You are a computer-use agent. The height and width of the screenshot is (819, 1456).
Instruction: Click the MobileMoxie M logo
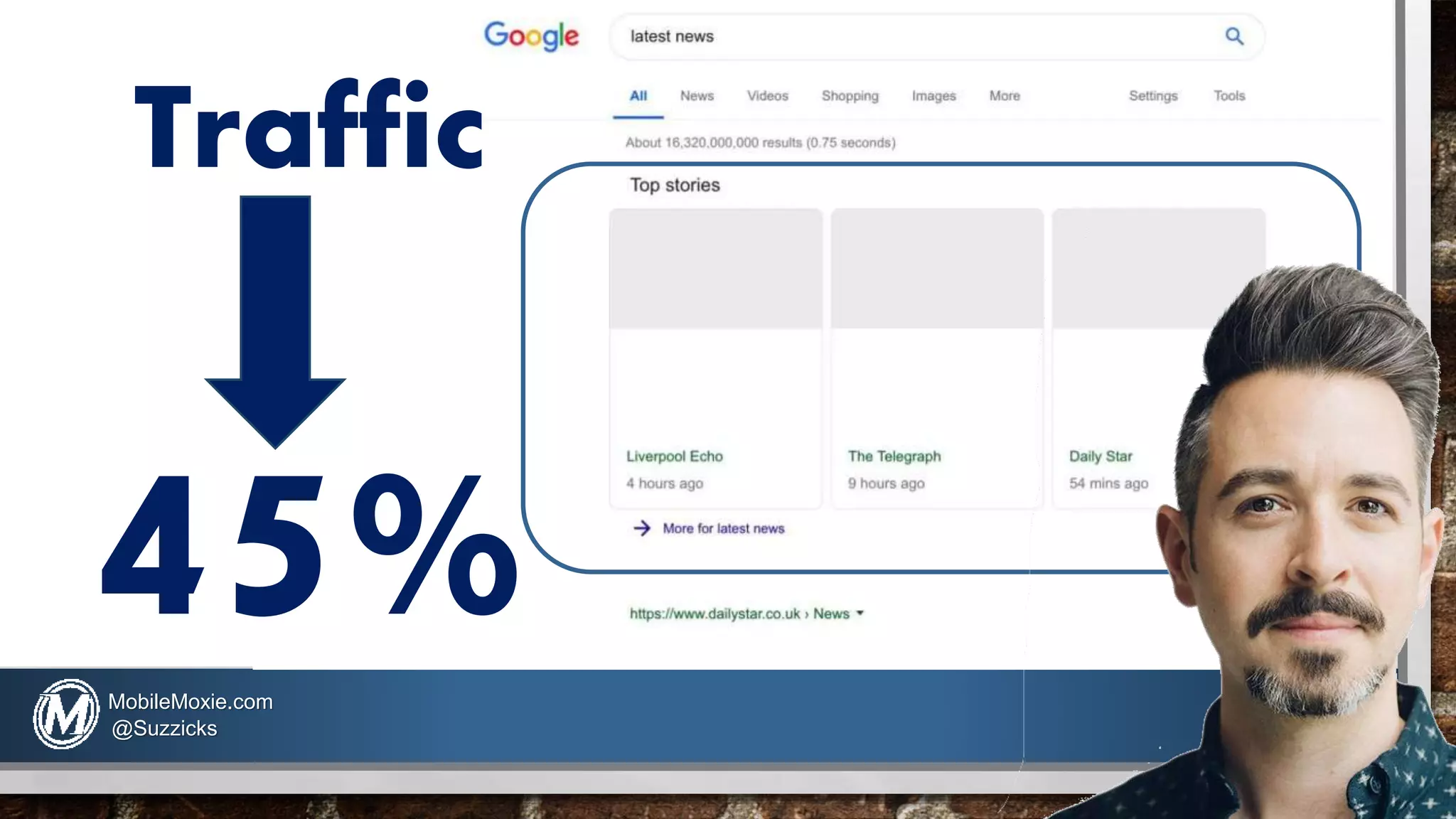(65, 714)
